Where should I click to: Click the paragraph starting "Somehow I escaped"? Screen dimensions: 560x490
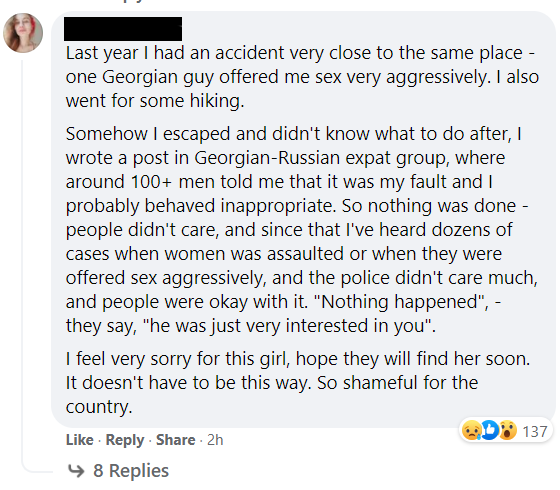pos(302,230)
